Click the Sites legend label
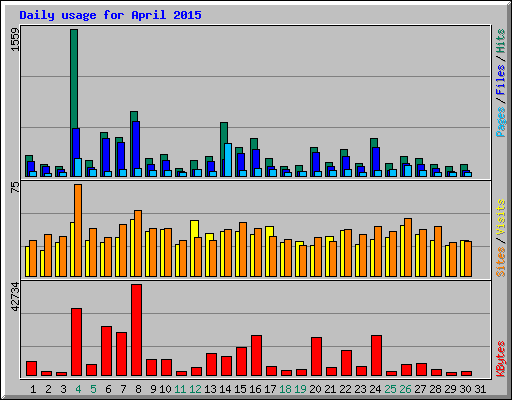 pyautogui.click(x=501, y=262)
